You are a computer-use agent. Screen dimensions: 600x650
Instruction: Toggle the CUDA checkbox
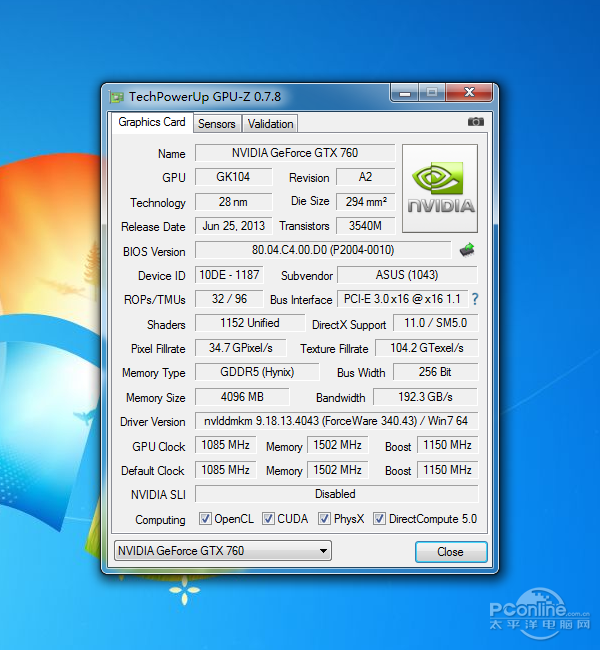[269, 519]
